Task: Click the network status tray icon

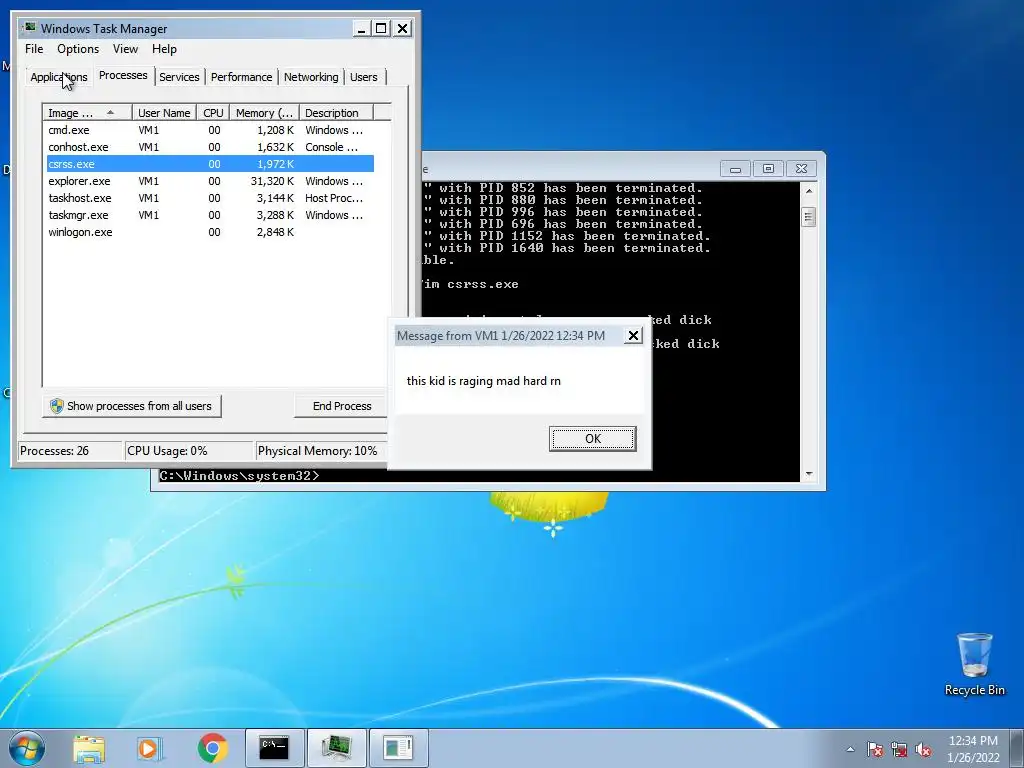Action: point(899,749)
